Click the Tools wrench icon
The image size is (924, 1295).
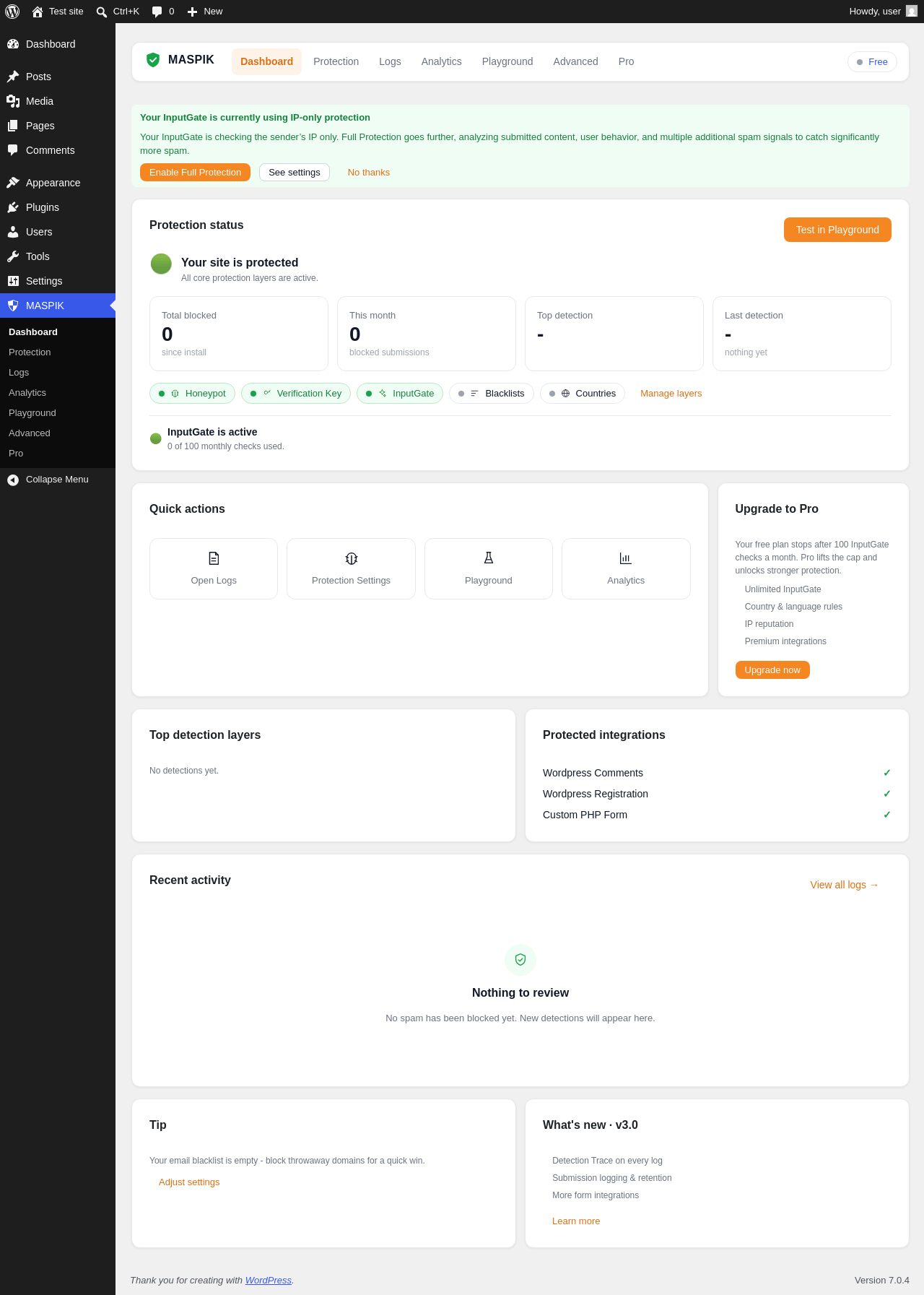coord(13,256)
